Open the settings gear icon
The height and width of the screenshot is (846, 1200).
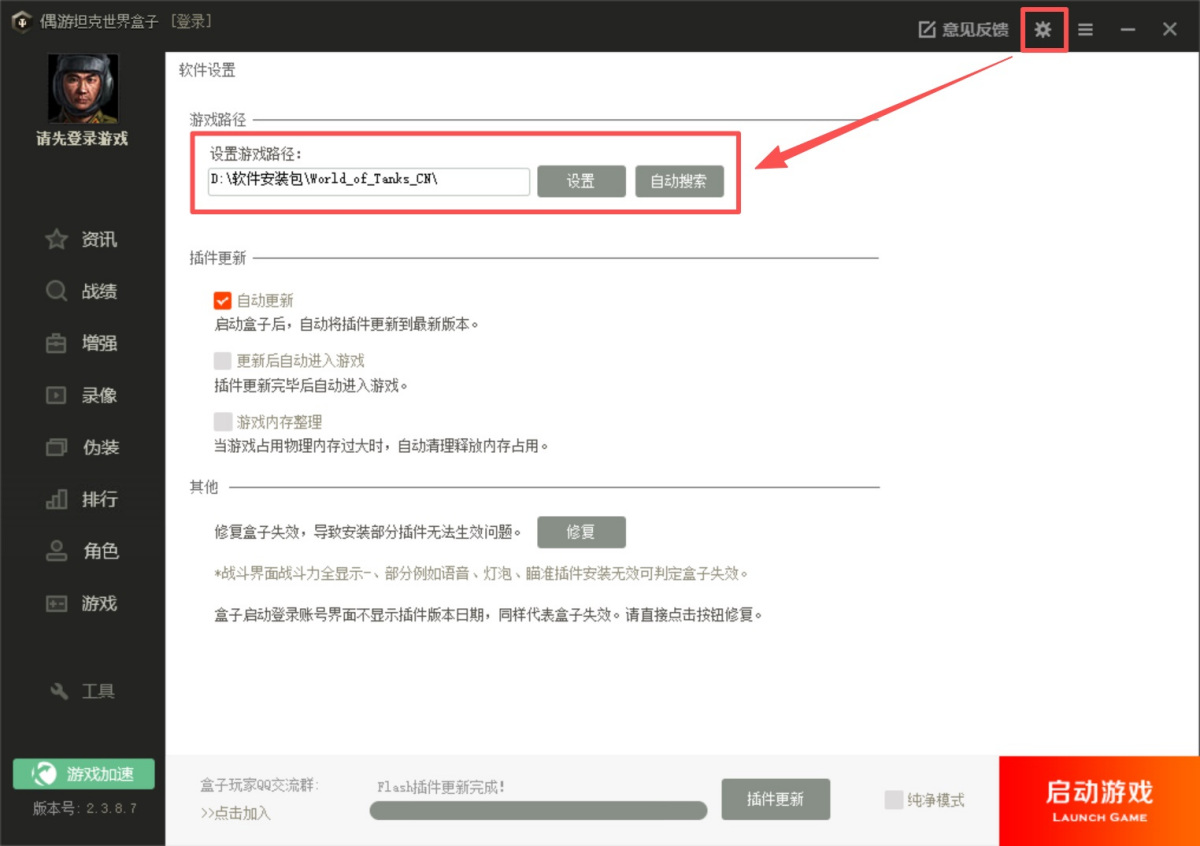1043,29
